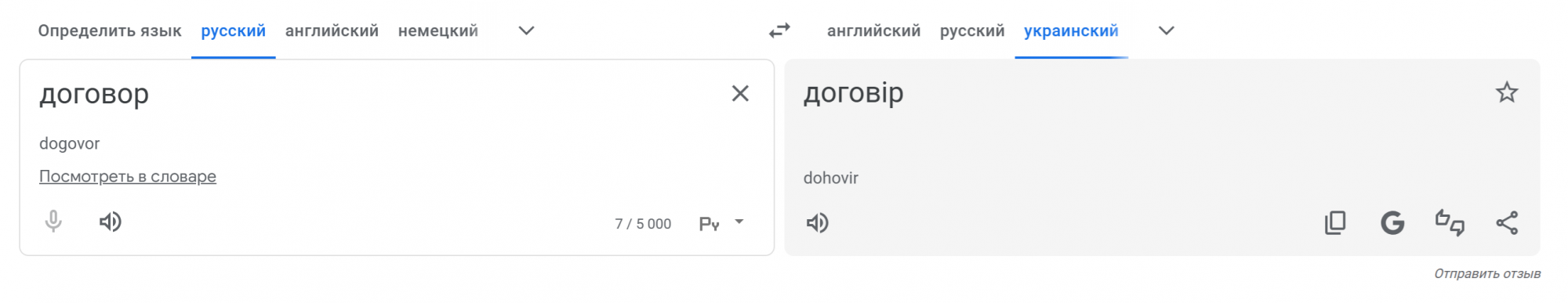Screen dimensions: 1568x303
Task: Save translation with the star icon
Action: click(x=1507, y=92)
